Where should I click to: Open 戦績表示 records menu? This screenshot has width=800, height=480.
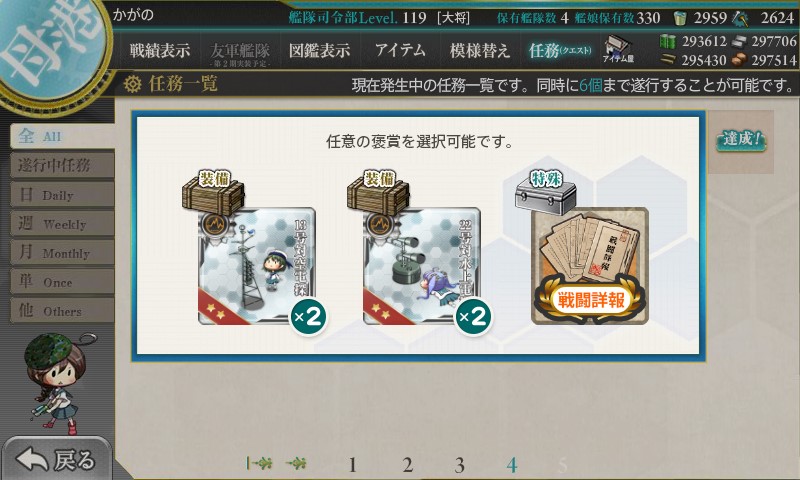click(160, 50)
